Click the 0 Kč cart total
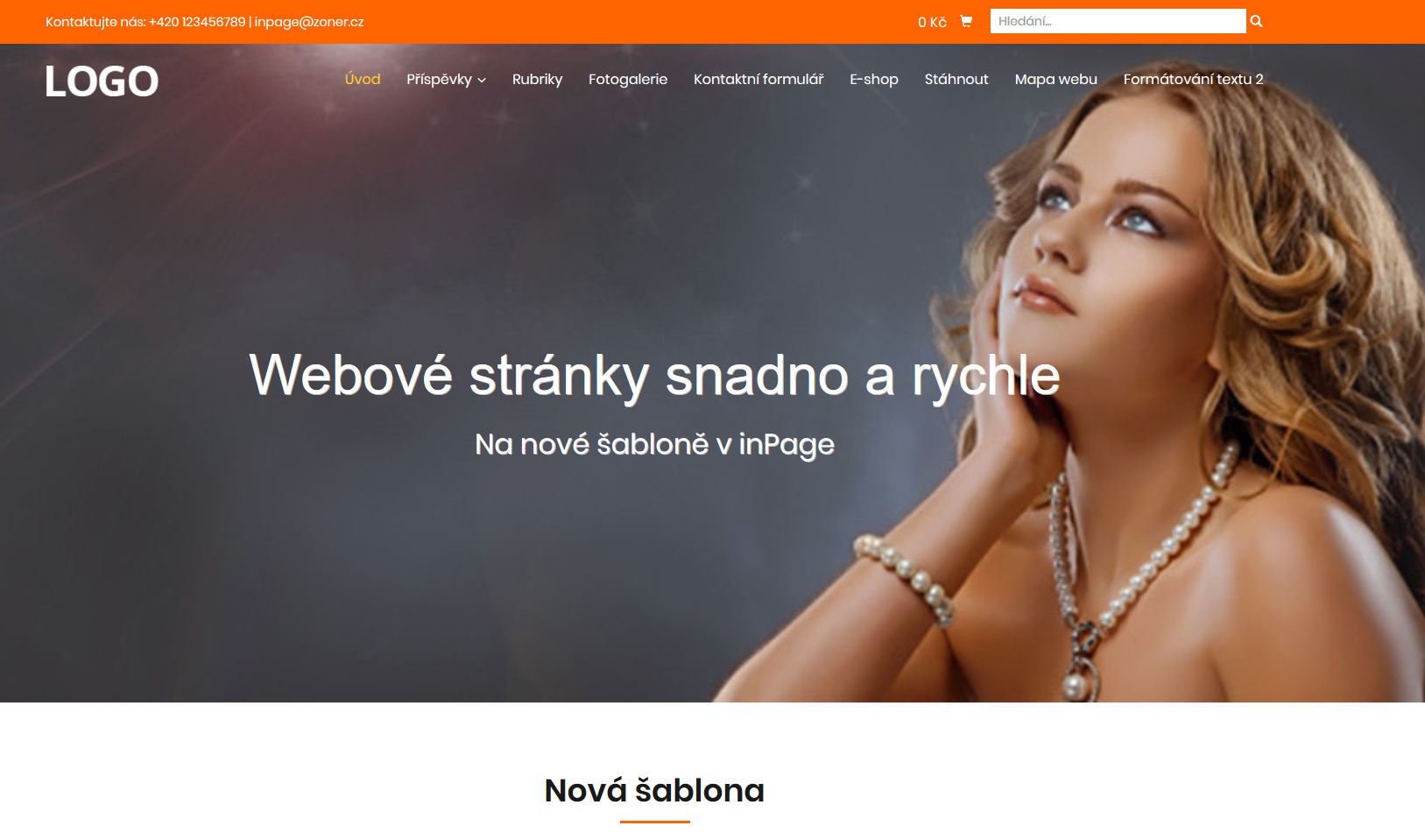1425x840 pixels. [932, 22]
